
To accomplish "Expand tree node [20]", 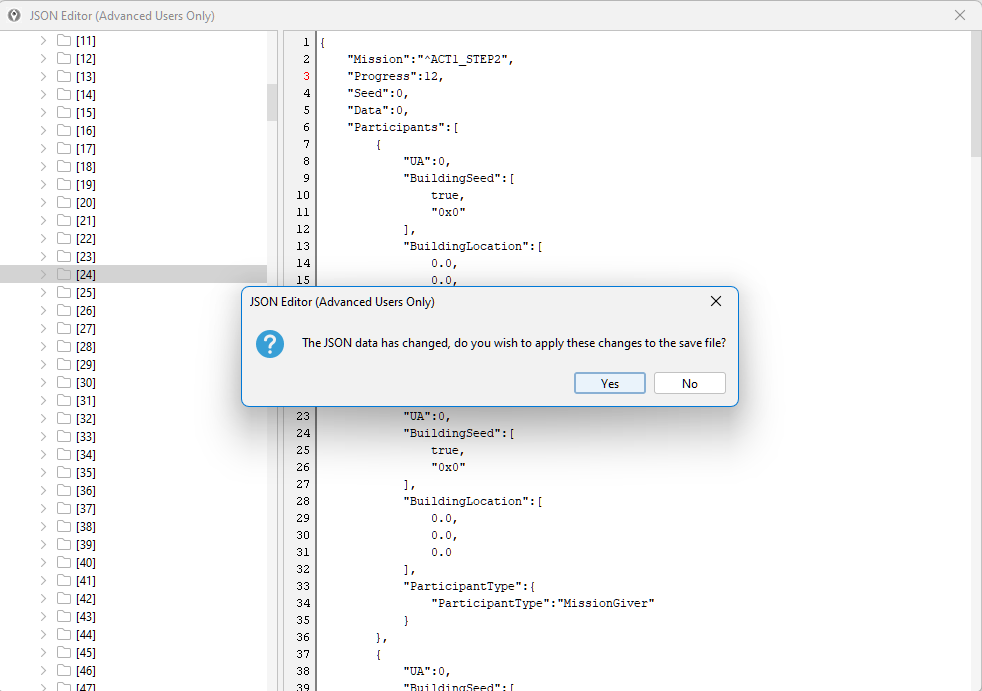I will coord(43,202).
